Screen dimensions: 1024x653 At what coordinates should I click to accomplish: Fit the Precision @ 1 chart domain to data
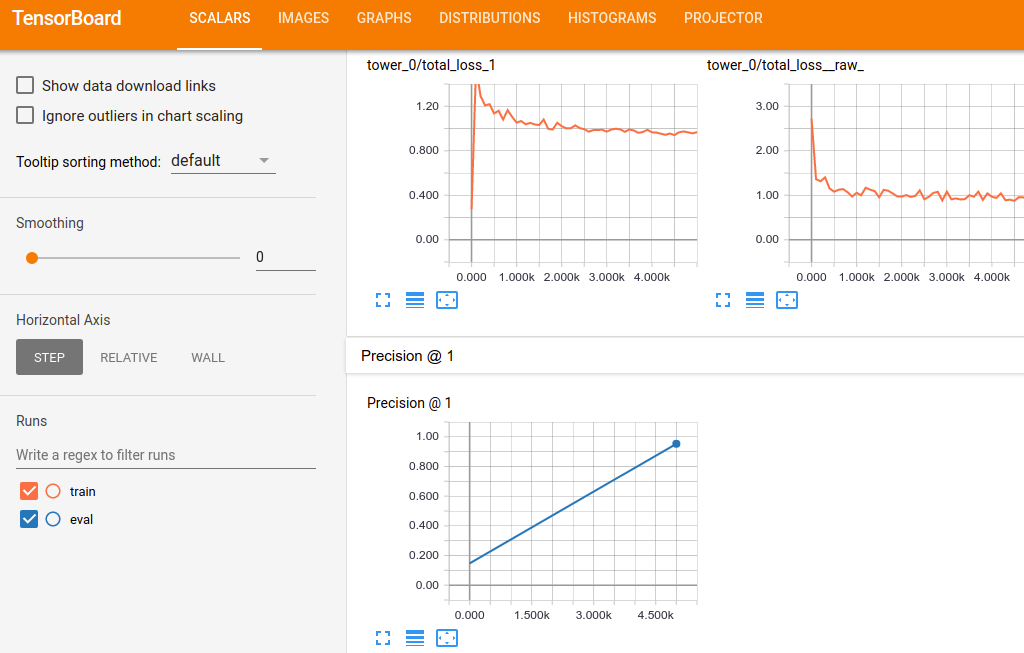pos(447,638)
